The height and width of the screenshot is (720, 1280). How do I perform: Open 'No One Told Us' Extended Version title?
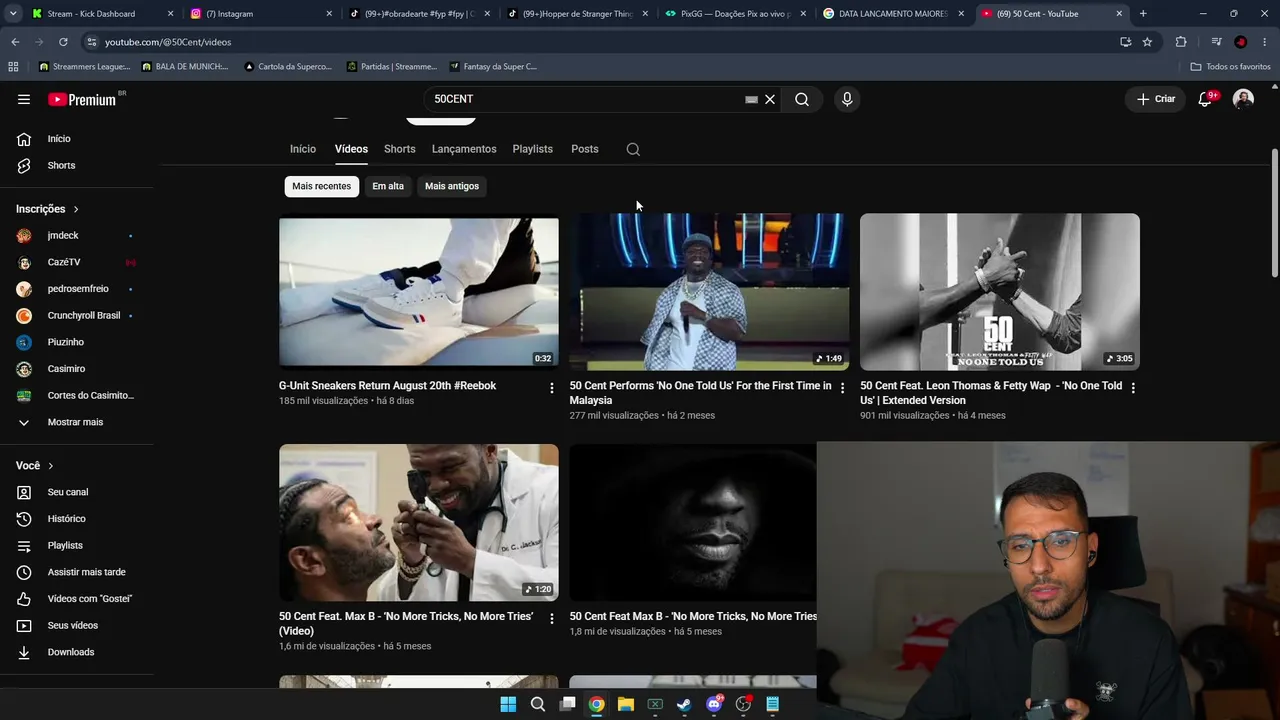[x=991, y=393]
